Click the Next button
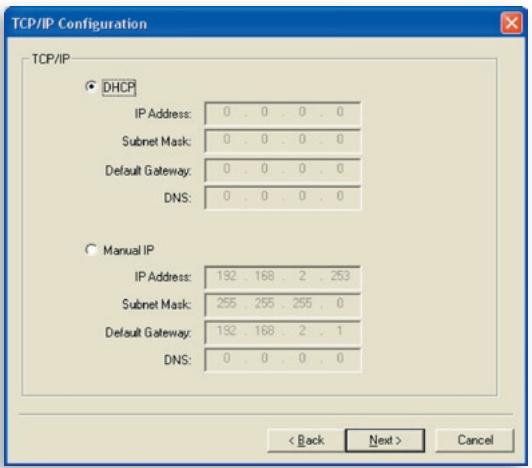Viewport: 532px width, 468px height. [x=385, y=440]
